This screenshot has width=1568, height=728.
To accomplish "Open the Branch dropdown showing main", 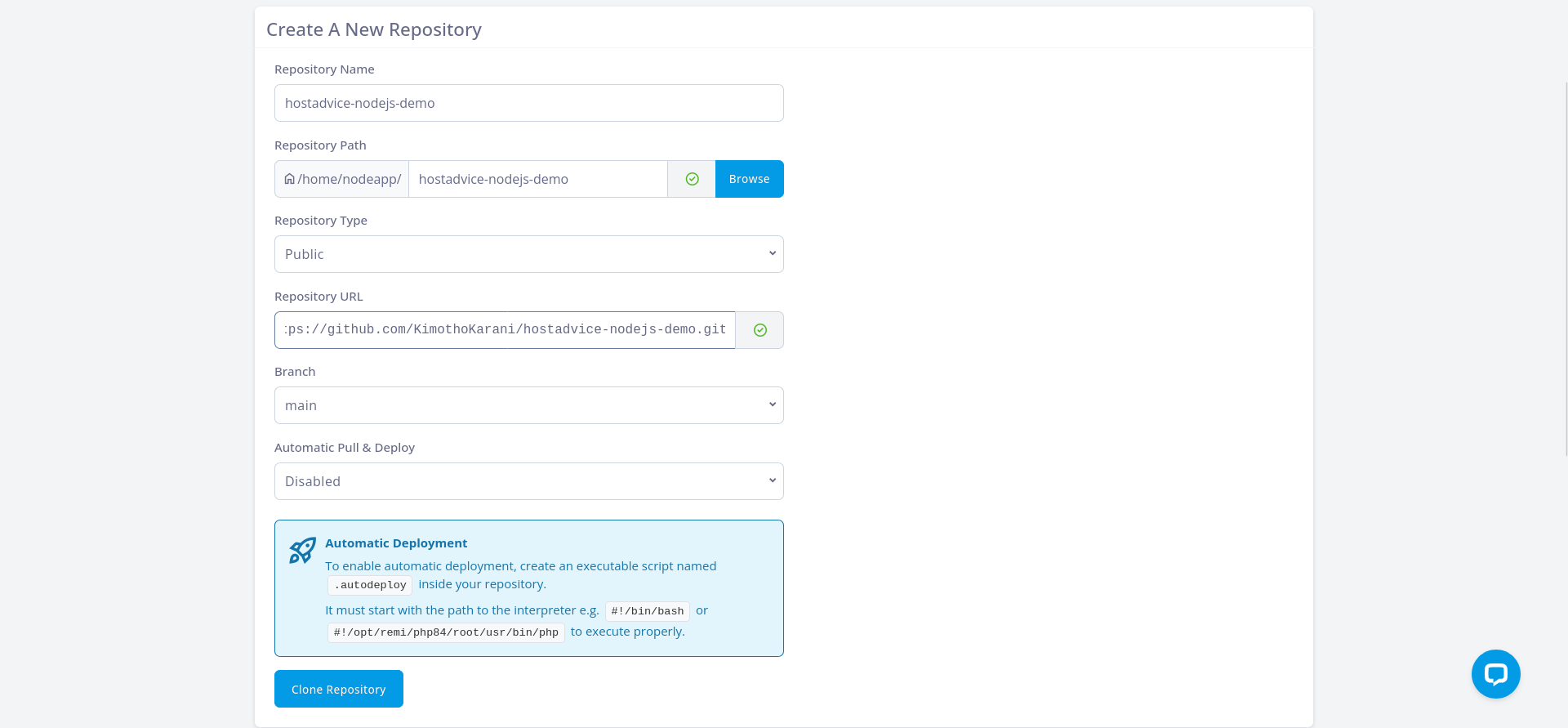I will (x=529, y=405).
